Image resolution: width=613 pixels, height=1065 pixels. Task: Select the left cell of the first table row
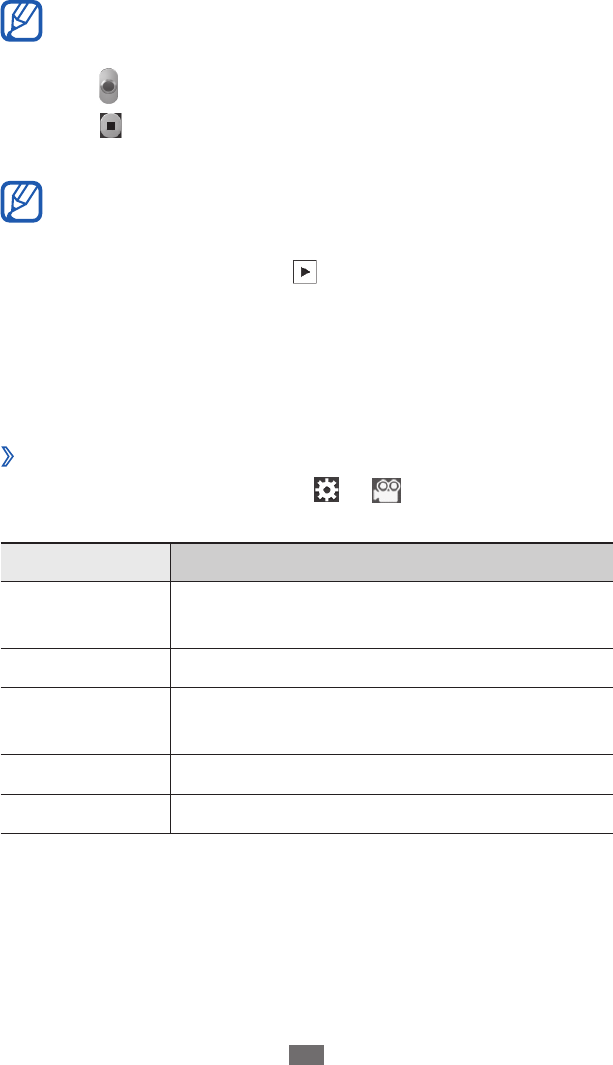pyautogui.click(x=85, y=615)
